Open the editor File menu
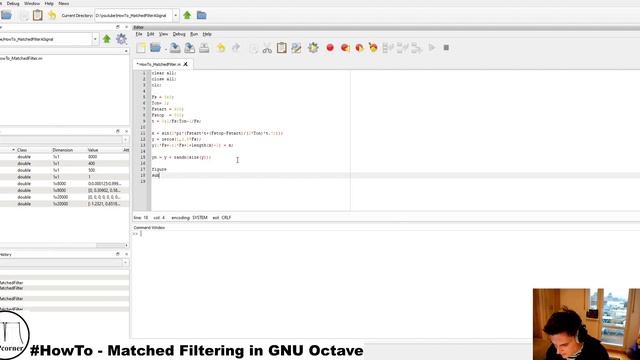The height and width of the screenshot is (360, 640). tap(139, 34)
